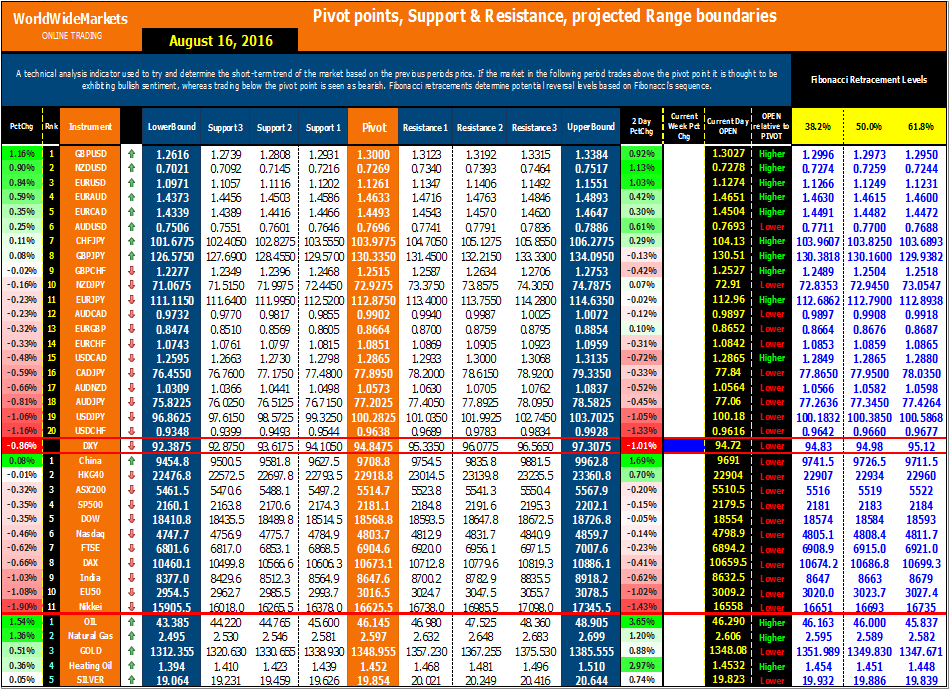Select the green arrow in the GOLD row
This screenshot has height=690, width=950.
point(131,651)
